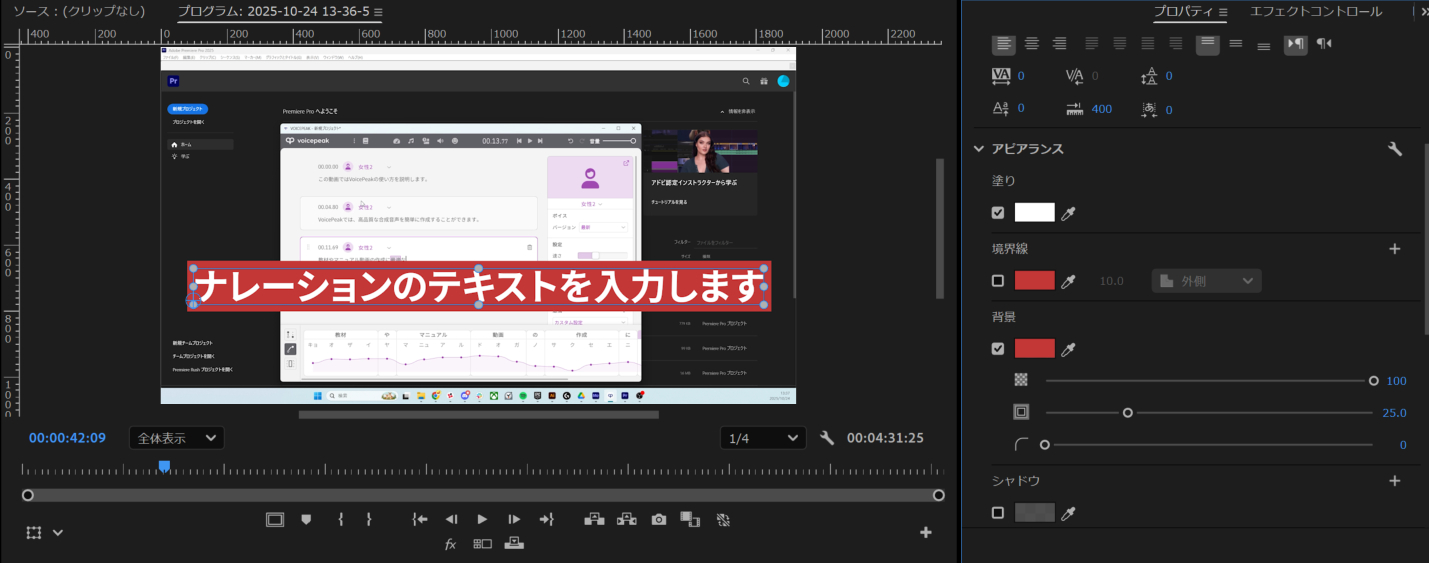Image resolution: width=1429 pixels, height=563 pixels.
Task: Collapse the アピアランス section
Action: (x=979, y=149)
